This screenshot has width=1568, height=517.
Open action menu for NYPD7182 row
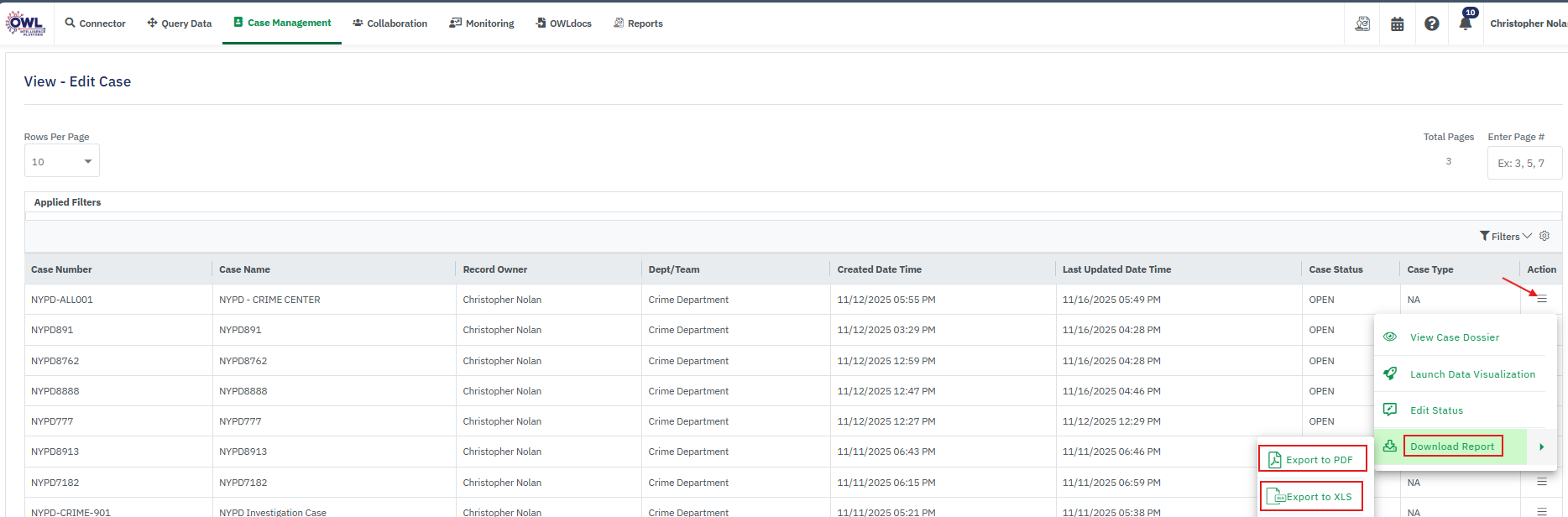[x=1542, y=482]
